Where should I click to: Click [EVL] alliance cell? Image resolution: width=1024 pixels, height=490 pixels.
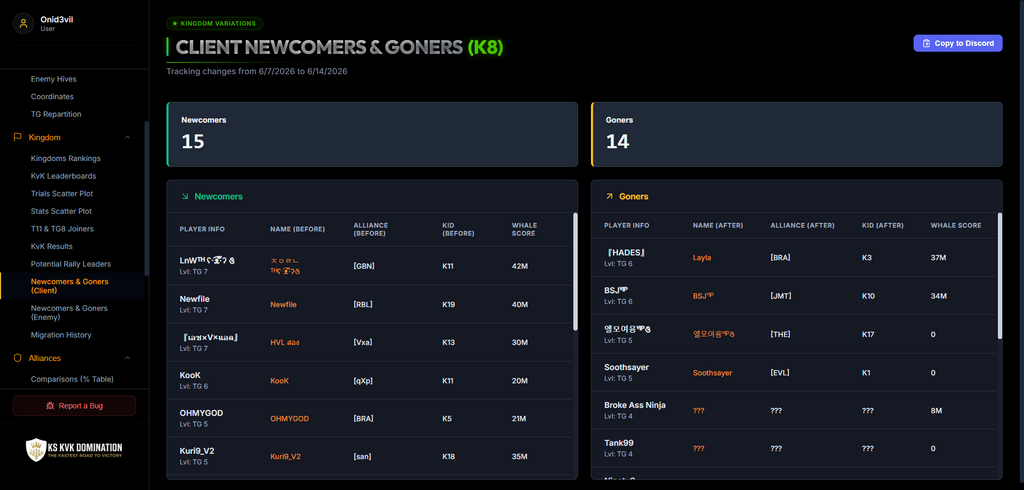[x=780, y=373]
